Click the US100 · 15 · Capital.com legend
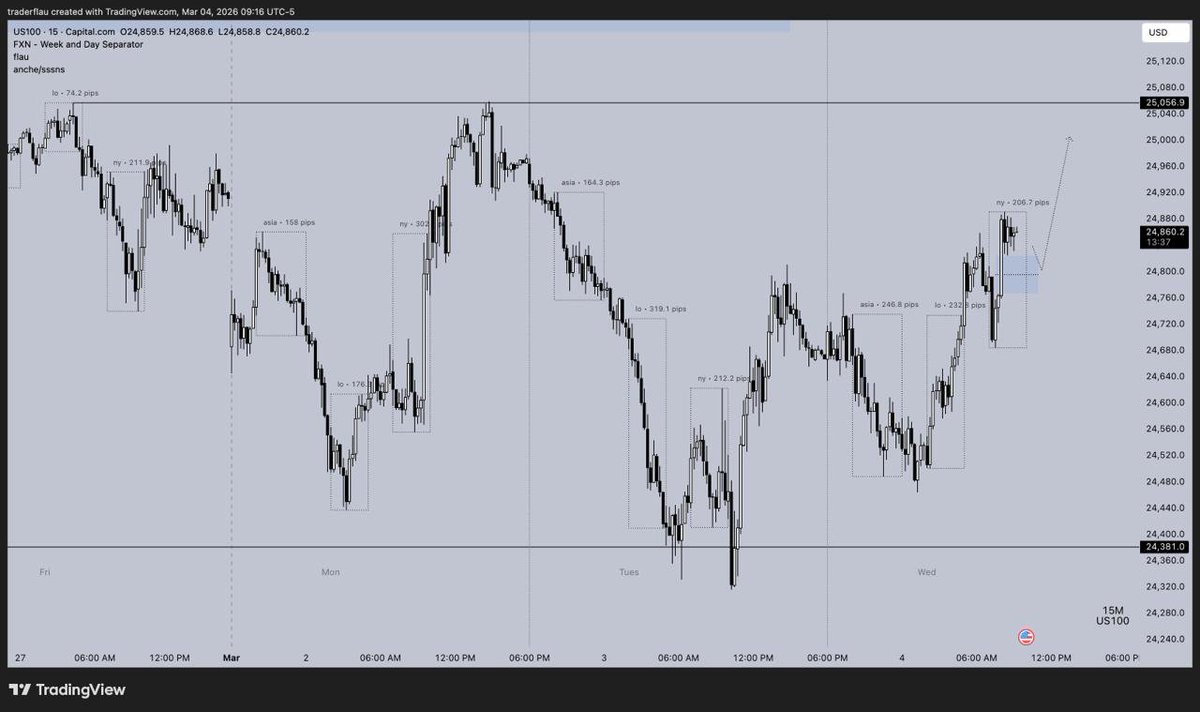1200x712 pixels. tap(64, 32)
